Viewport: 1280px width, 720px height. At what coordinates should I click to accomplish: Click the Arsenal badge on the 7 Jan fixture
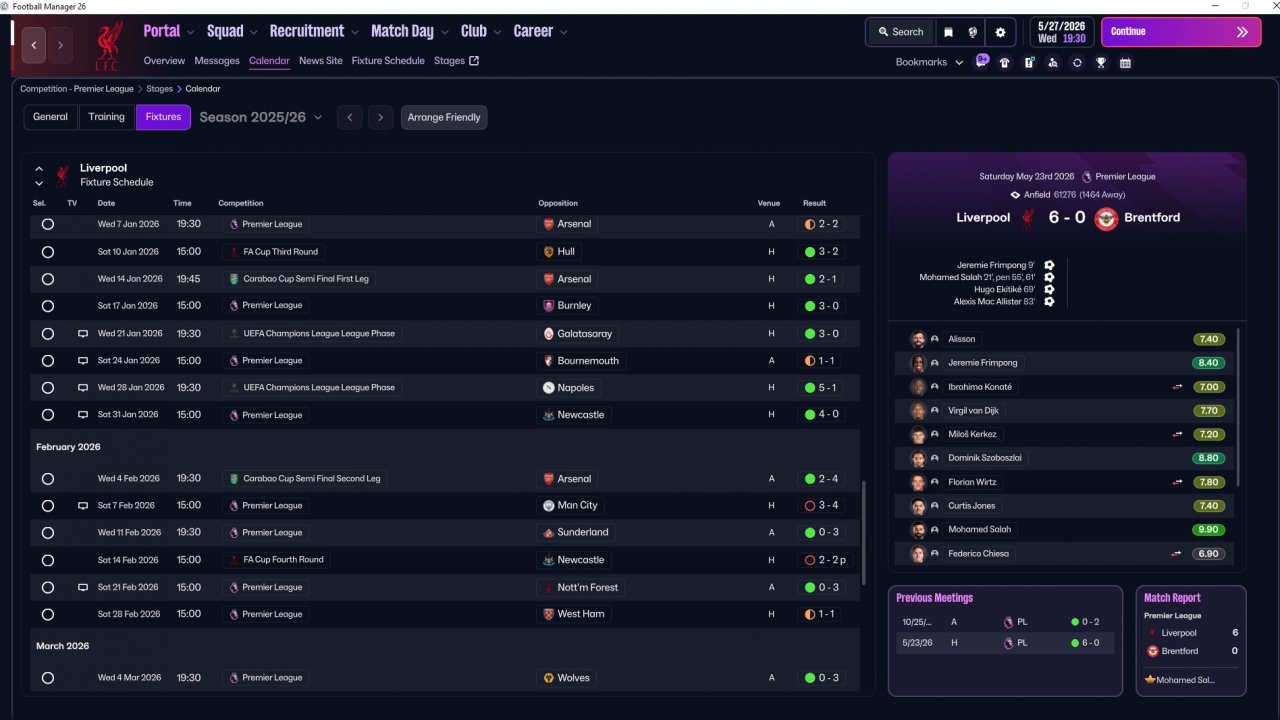click(548, 224)
